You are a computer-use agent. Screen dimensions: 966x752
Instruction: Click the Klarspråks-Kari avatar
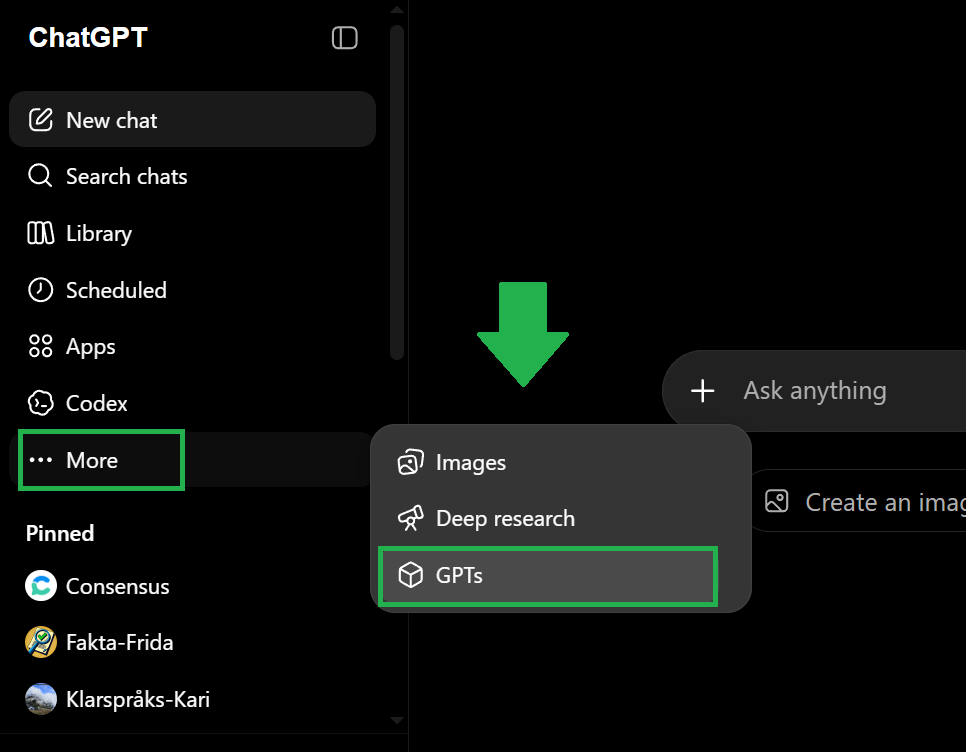pos(41,699)
